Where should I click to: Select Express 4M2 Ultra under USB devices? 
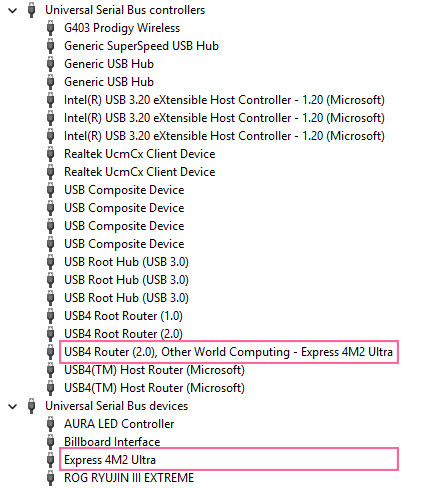tap(110, 460)
